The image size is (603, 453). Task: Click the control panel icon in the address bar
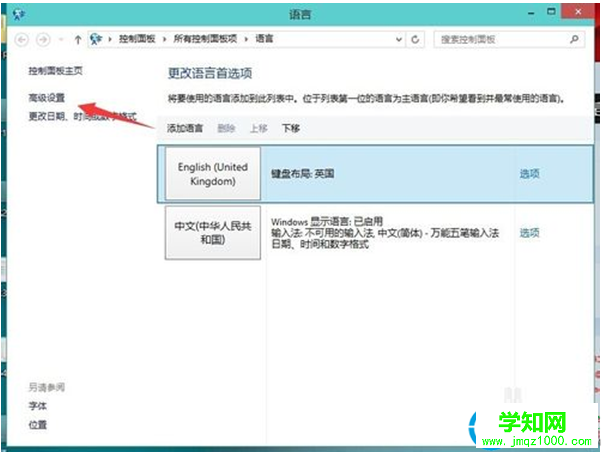(x=96, y=39)
